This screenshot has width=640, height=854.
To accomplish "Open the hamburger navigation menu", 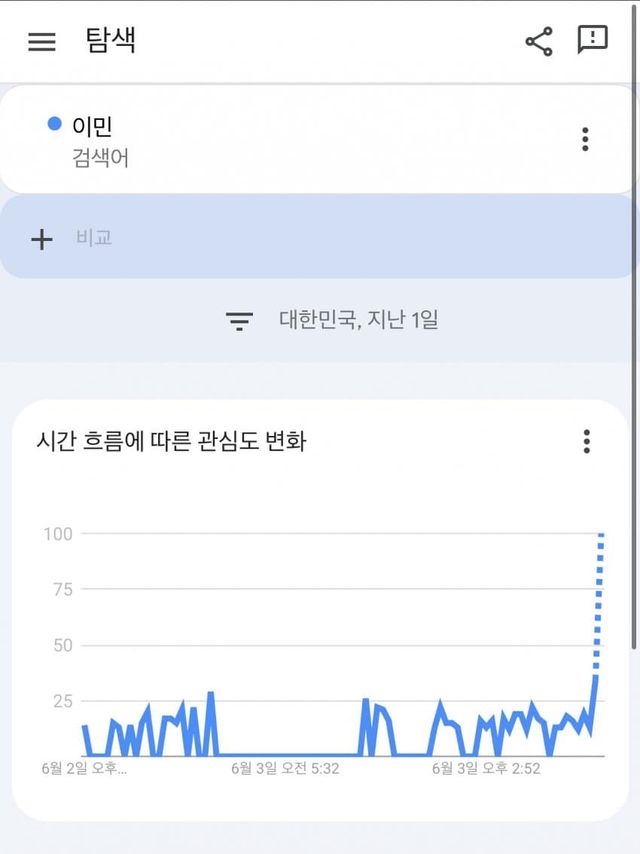I will click(42, 41).
